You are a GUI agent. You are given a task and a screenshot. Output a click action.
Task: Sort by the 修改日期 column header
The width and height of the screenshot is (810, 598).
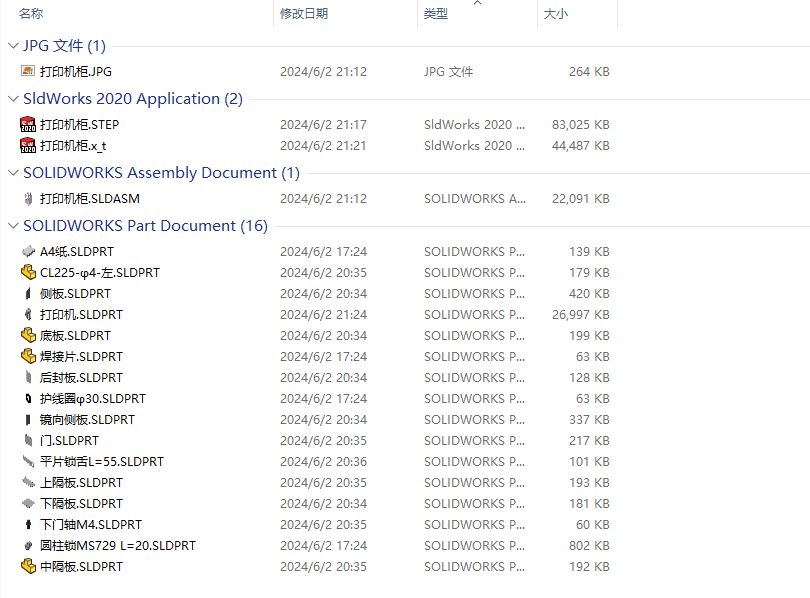coord(345,13)
